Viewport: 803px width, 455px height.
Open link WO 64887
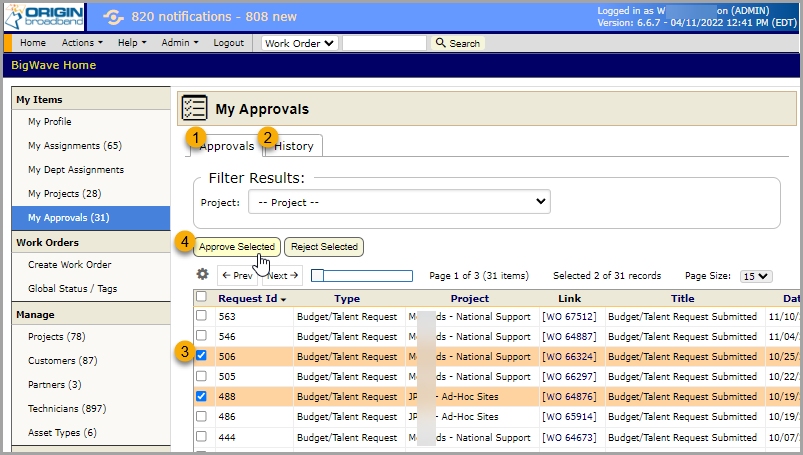(x=569, y=337)
